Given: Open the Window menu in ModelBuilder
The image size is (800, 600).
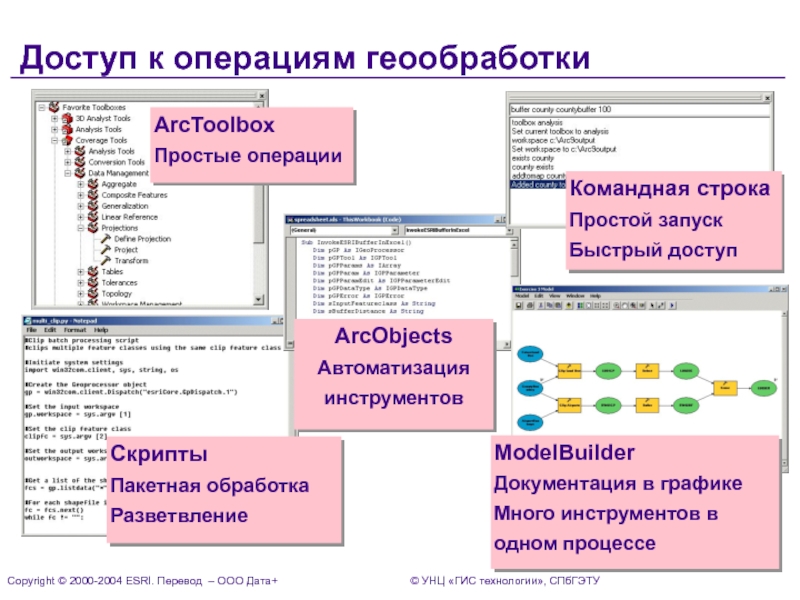Looking at the screenshot, I should coord(575,296).
